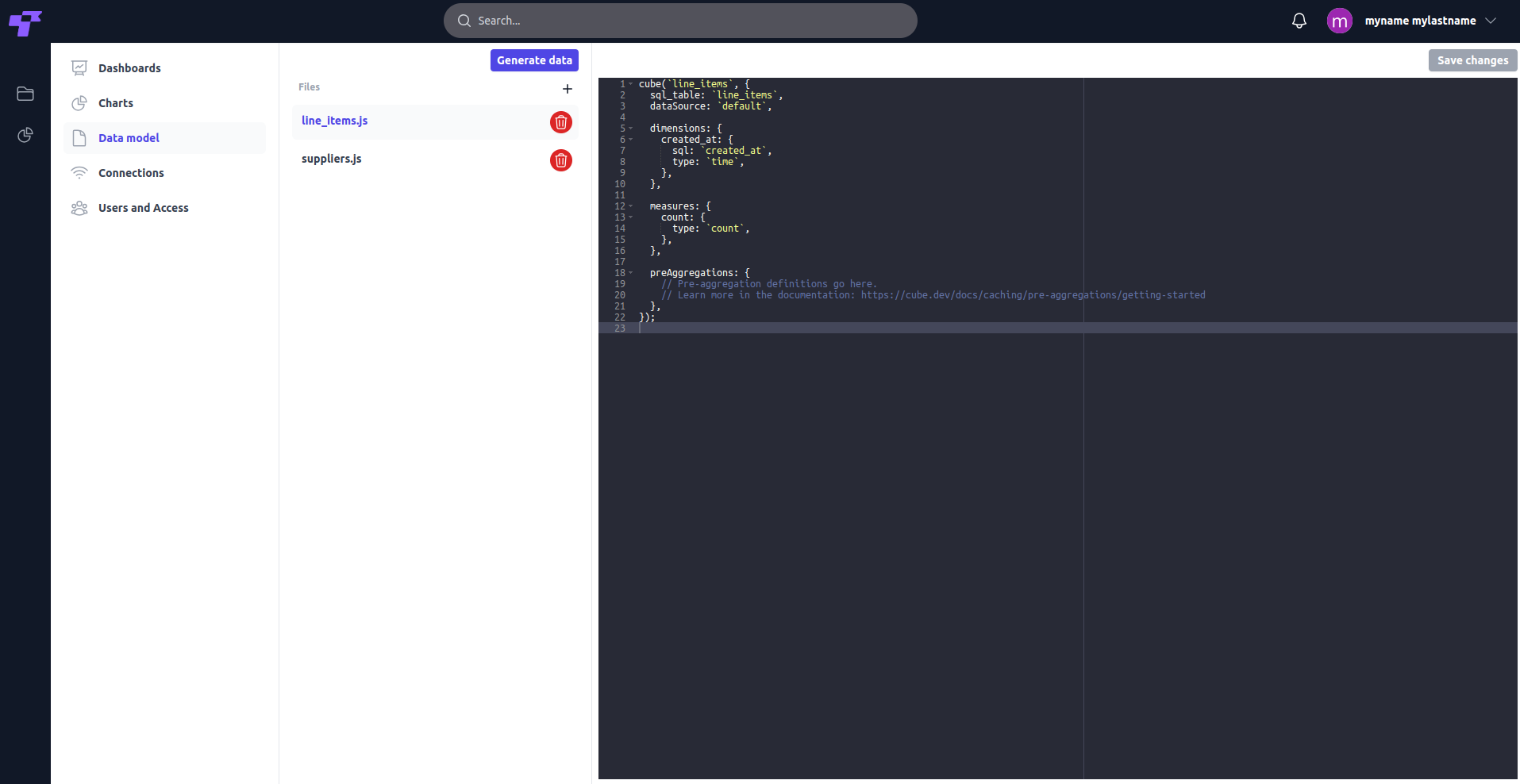The height and width of the screenshot is (784, 1520).
Task: Collapse the cube block at line 1
Action: pos(631,84)
